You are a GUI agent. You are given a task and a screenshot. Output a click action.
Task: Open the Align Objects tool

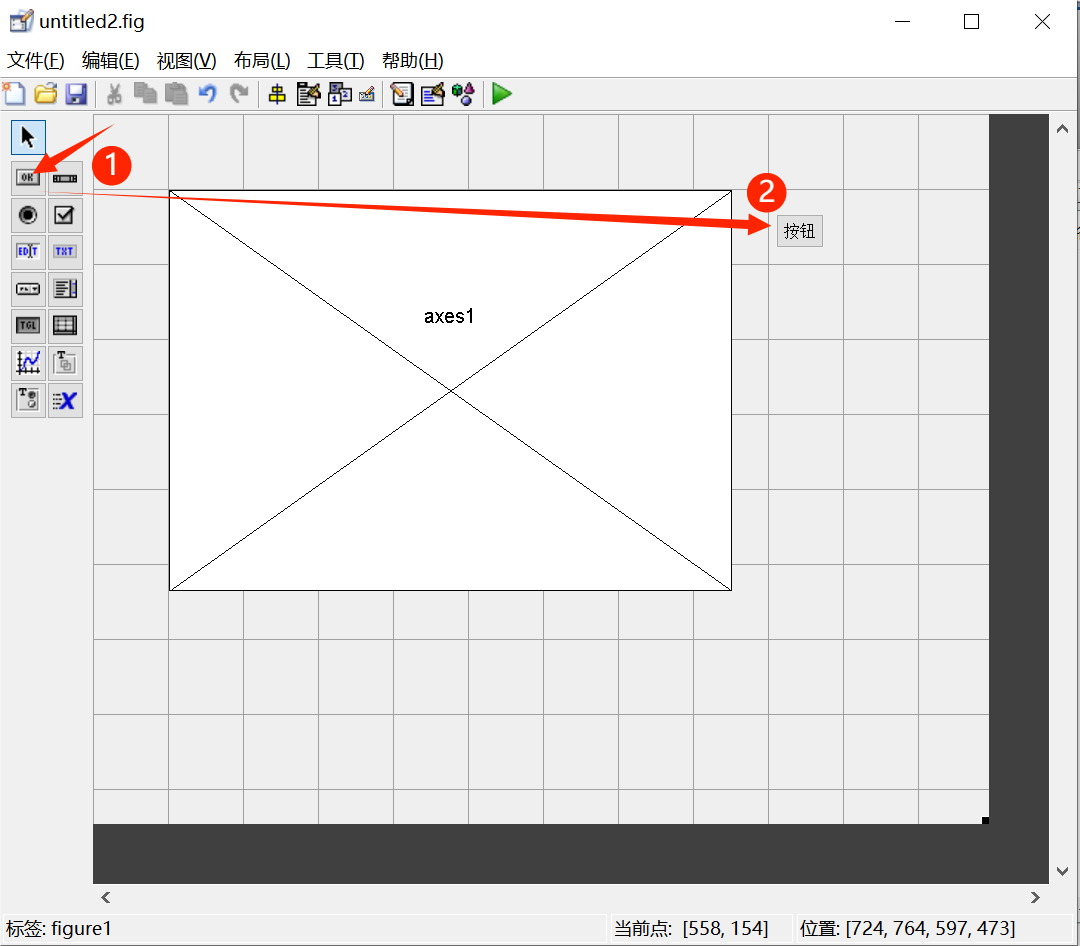click(x=277, y=94)
